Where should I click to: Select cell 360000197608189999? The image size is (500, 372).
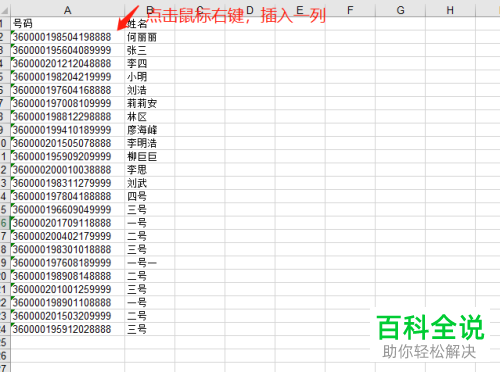point(67,263)
